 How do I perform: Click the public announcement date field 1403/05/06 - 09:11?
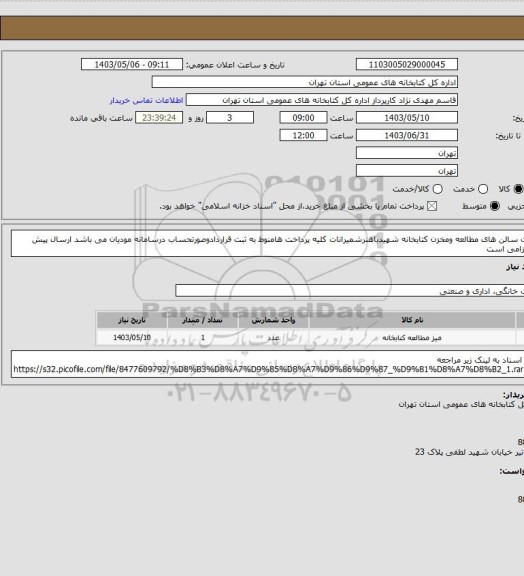[132, 64]
